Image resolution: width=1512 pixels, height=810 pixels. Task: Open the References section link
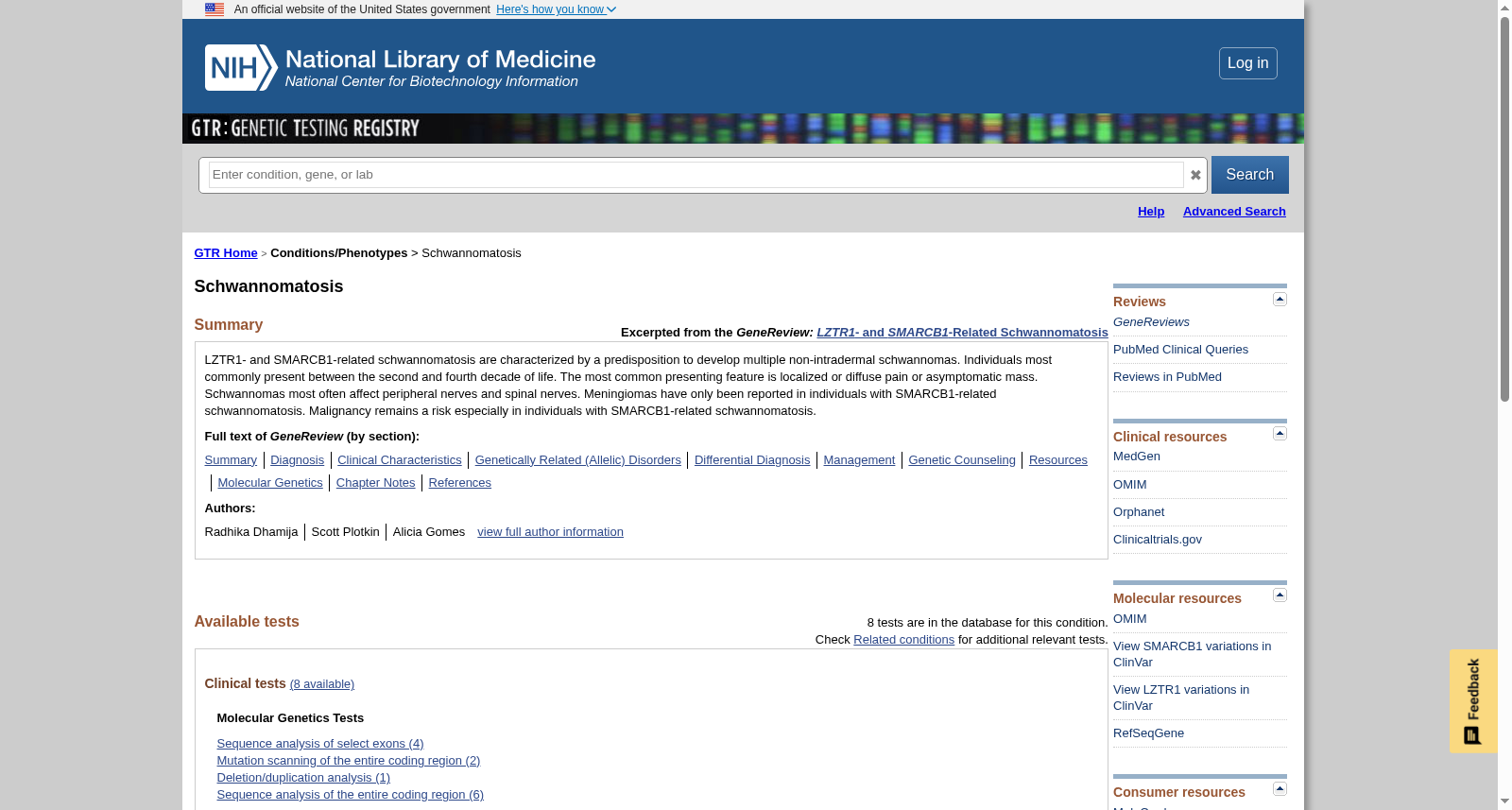(x=460, y=483)
